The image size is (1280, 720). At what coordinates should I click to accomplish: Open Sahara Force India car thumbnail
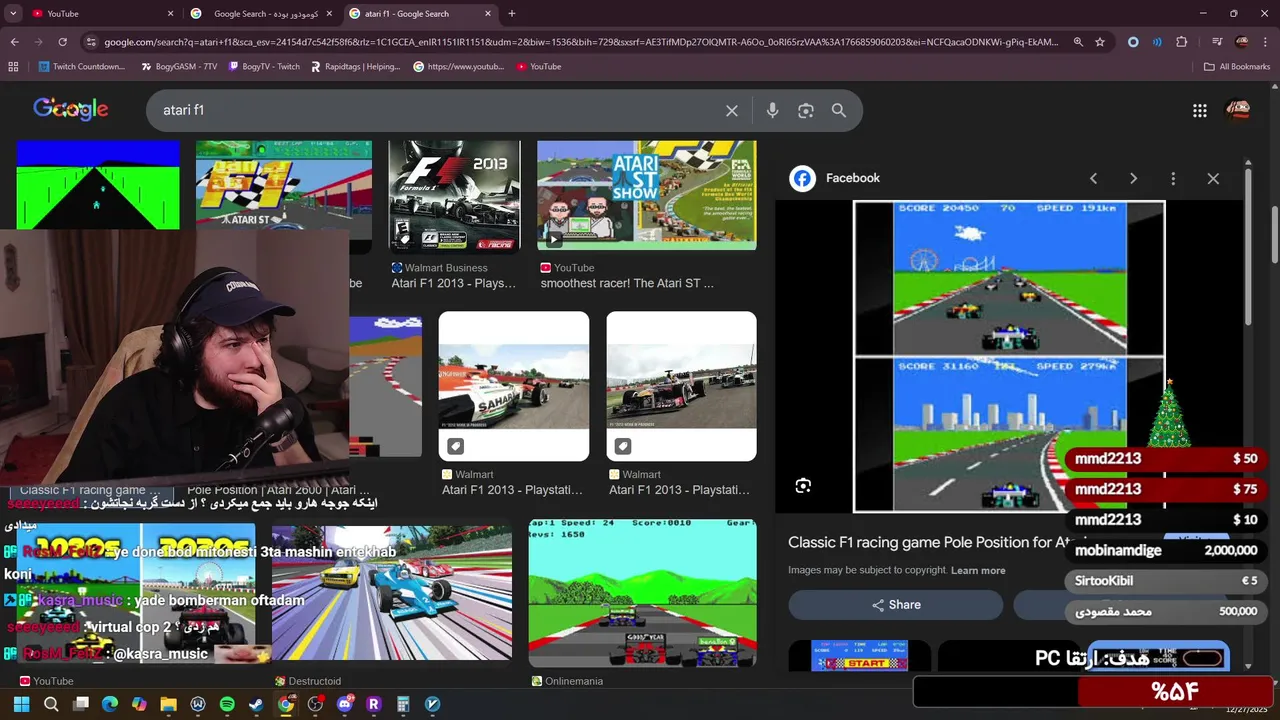coord(514,386)
